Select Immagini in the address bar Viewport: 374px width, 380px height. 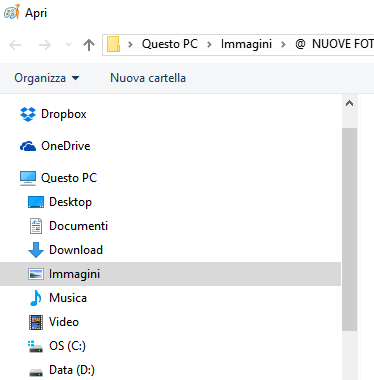pos(246,44)
